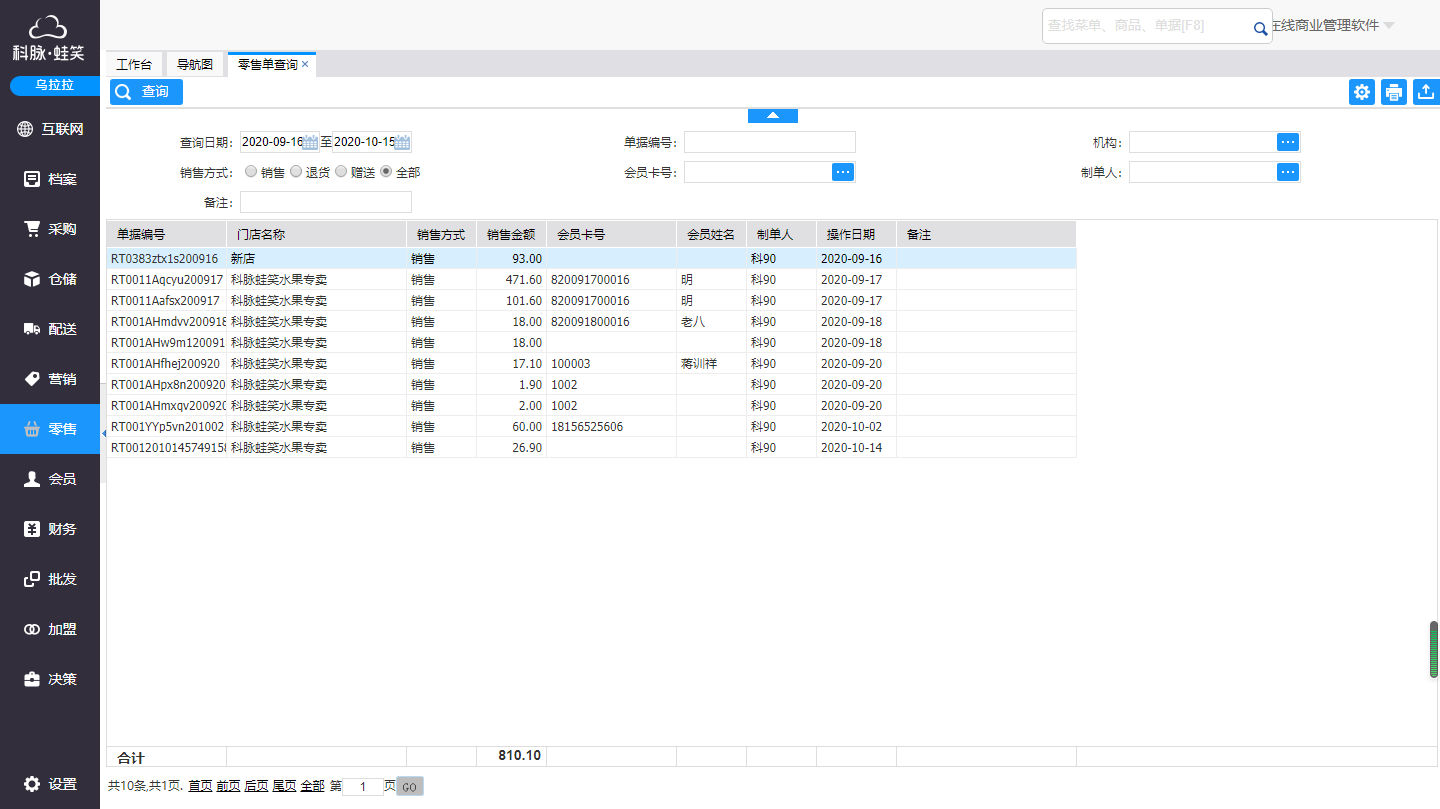Open the start date calendar picker
The height and width of the screenshot is (809, 1440).
(310, 142)
